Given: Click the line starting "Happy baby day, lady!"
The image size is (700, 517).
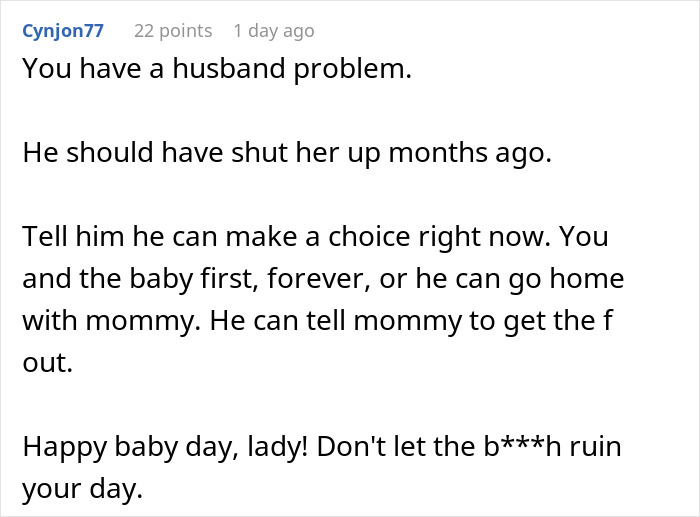Looking at the screenshot, I should click(x=321, y=446).
